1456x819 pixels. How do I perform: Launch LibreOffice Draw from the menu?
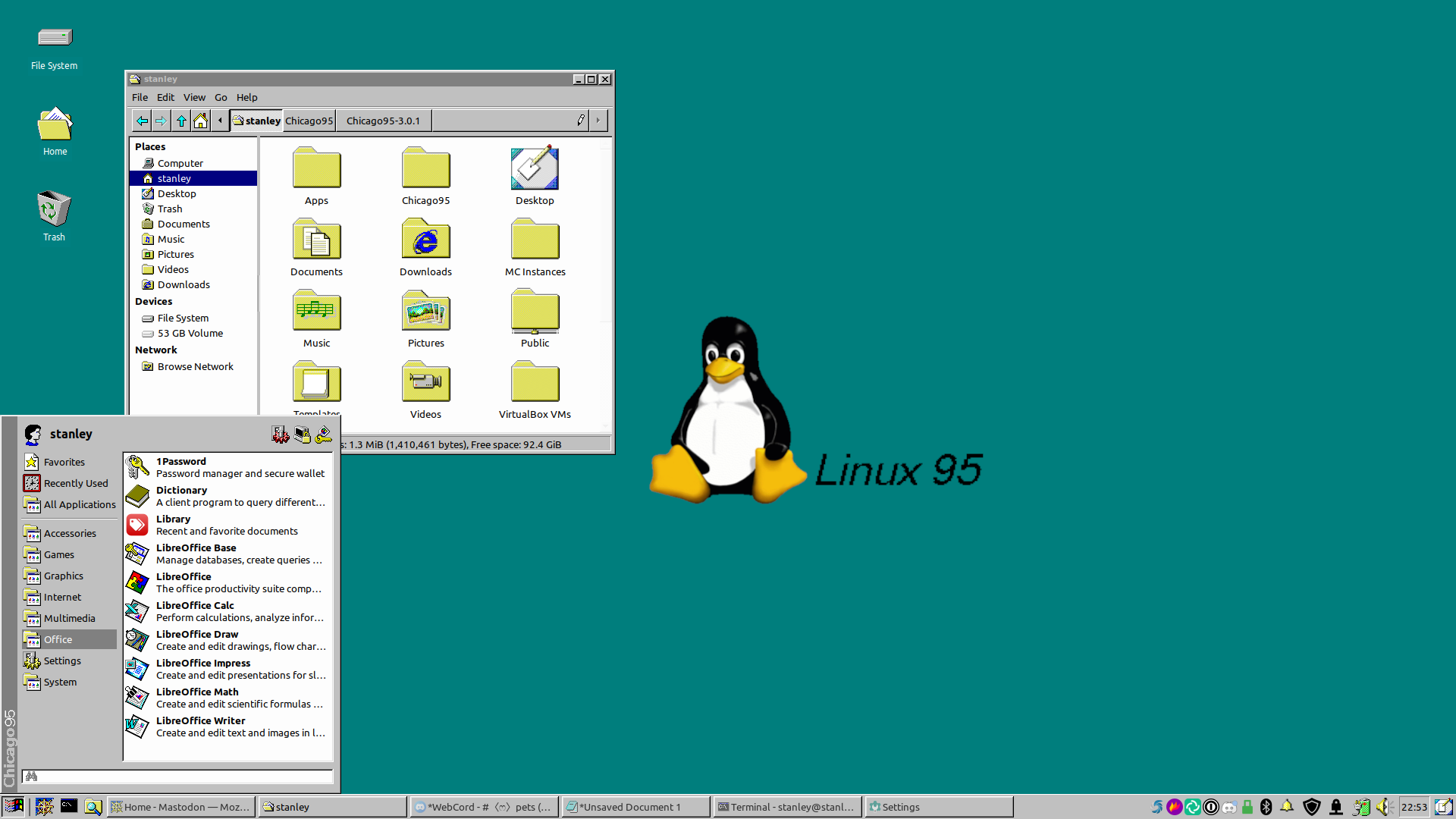pos(227,640)
